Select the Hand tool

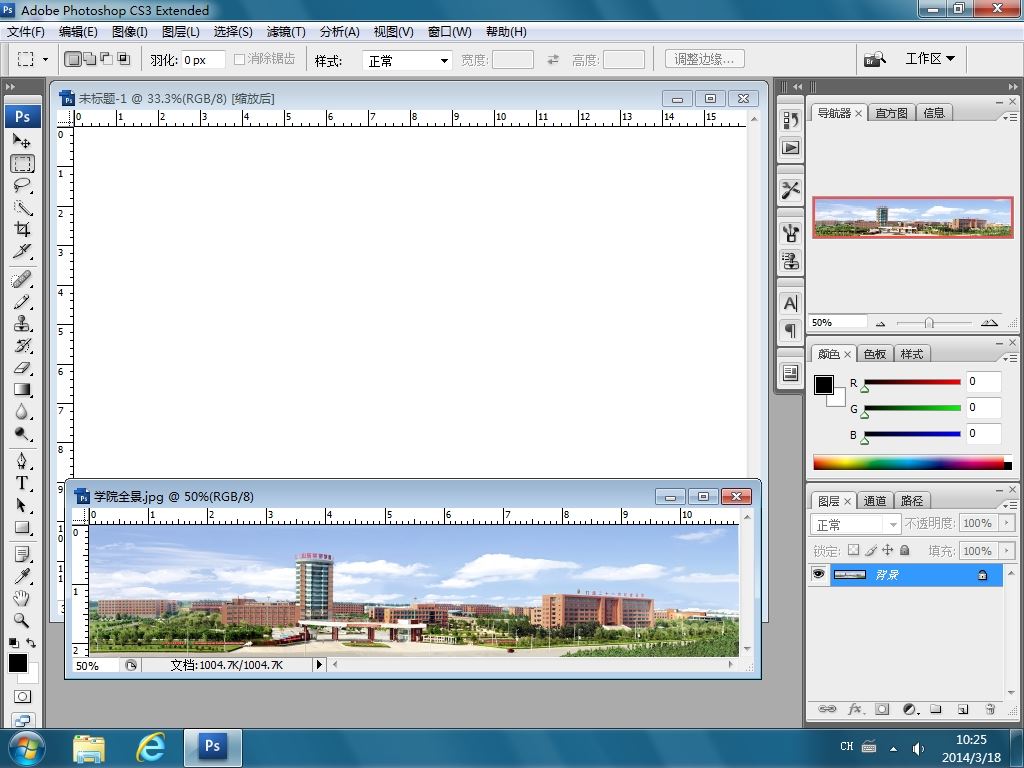[22, 598]
